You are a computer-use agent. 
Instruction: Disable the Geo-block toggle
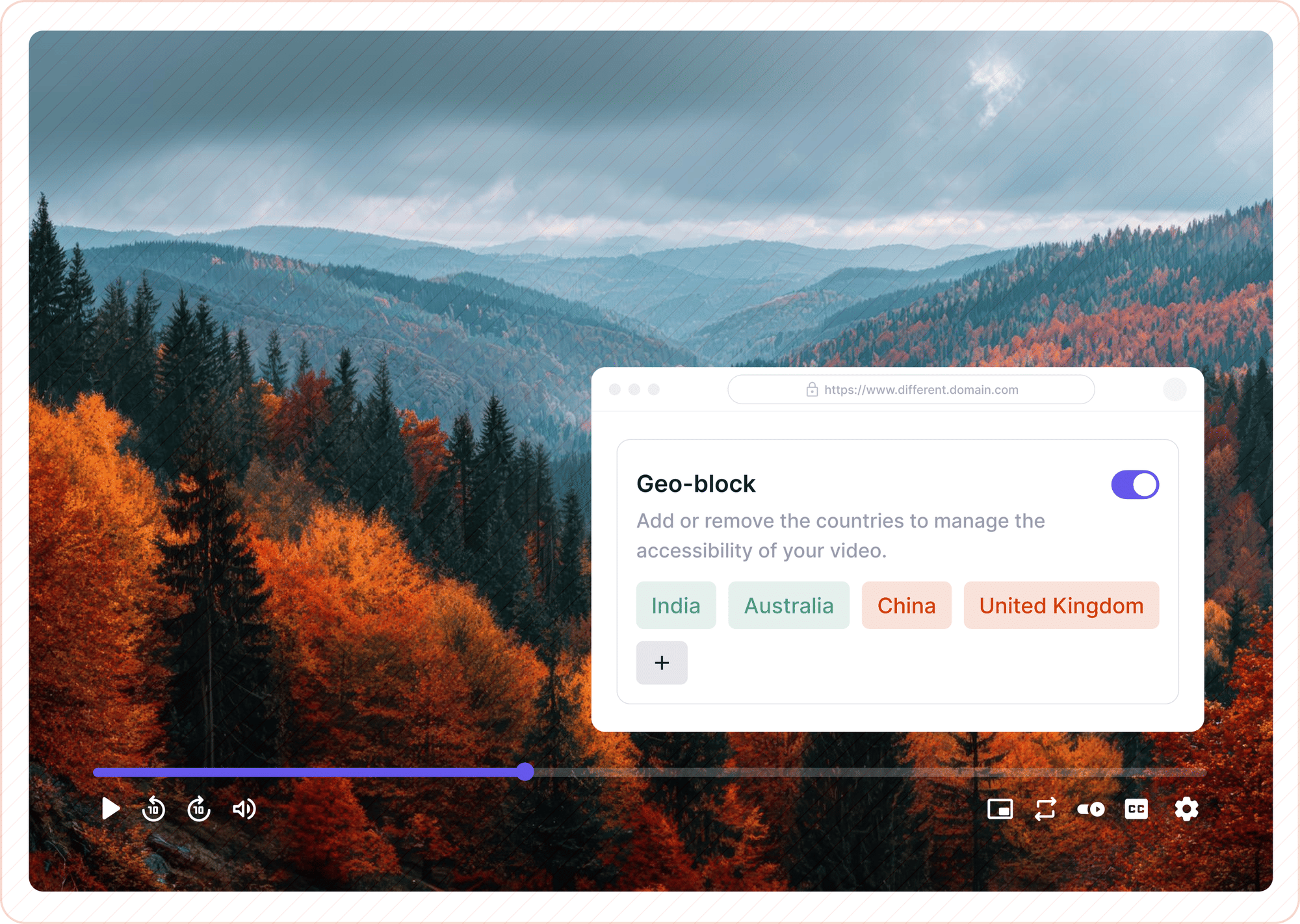[x=1135, y=485]
